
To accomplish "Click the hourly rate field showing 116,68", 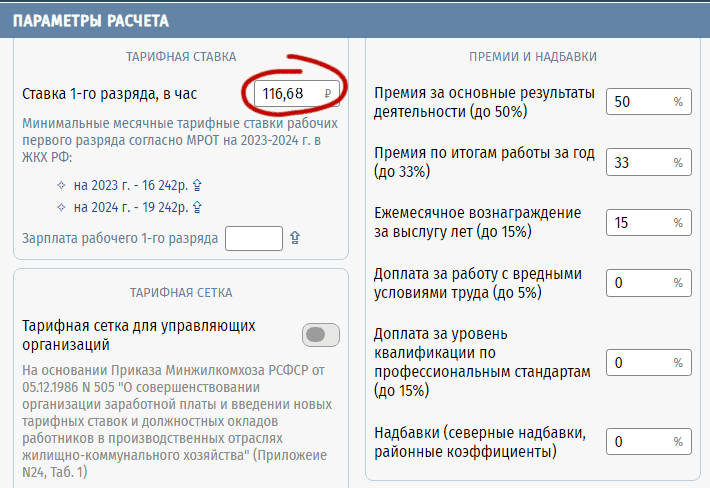I will 297,94.
